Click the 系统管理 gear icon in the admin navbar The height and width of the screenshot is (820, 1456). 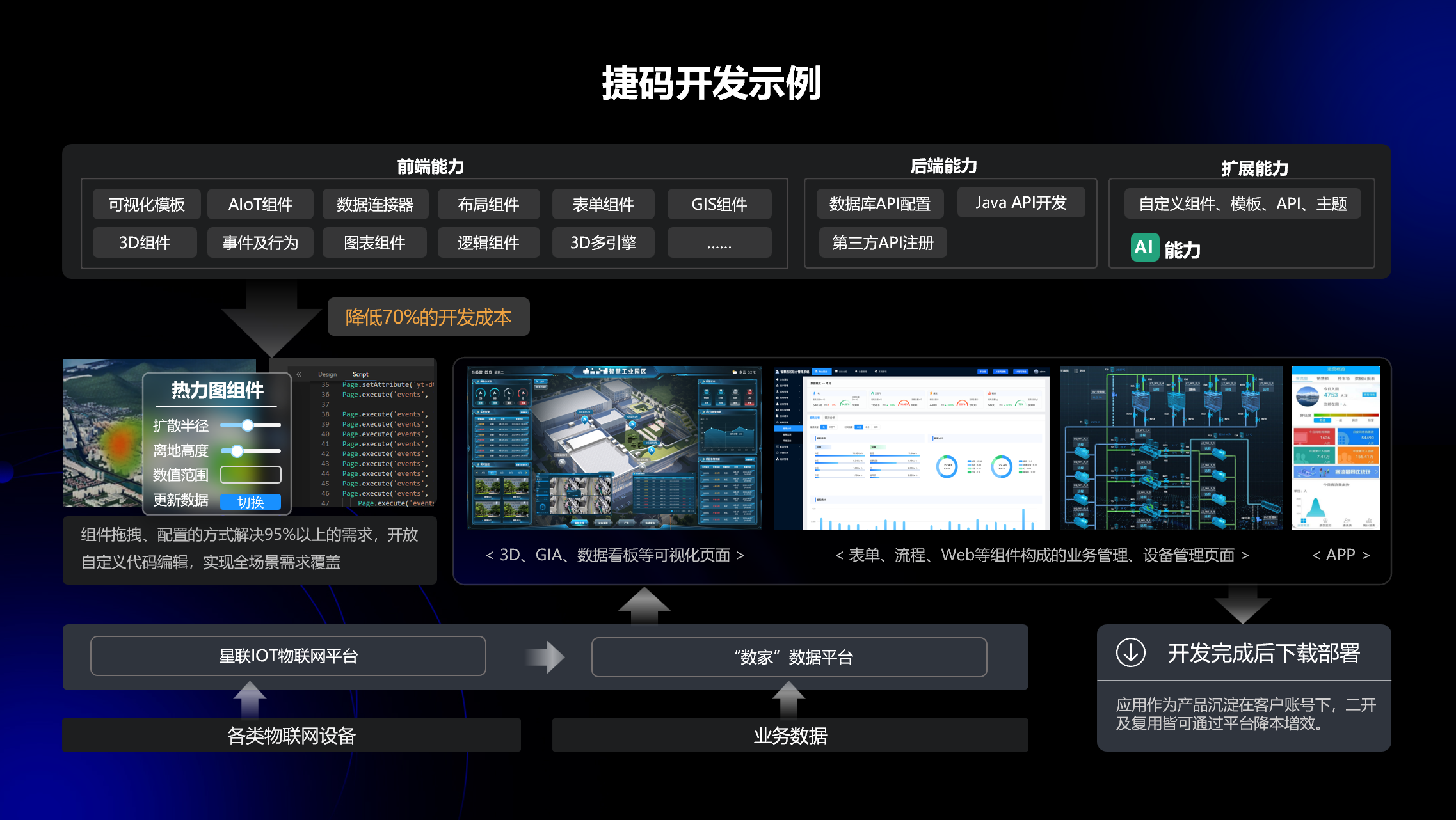point(876,372)
